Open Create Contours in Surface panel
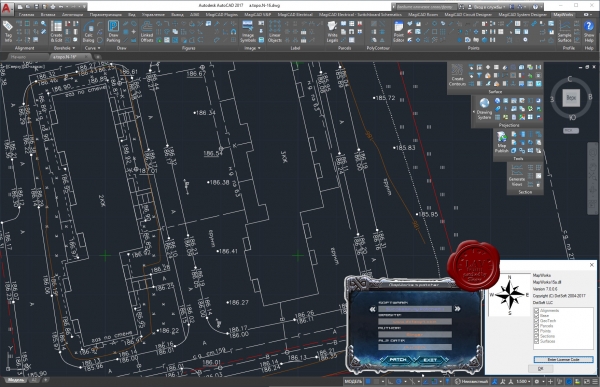The height and width of the screenshot is (387, 600). point(457,75)
